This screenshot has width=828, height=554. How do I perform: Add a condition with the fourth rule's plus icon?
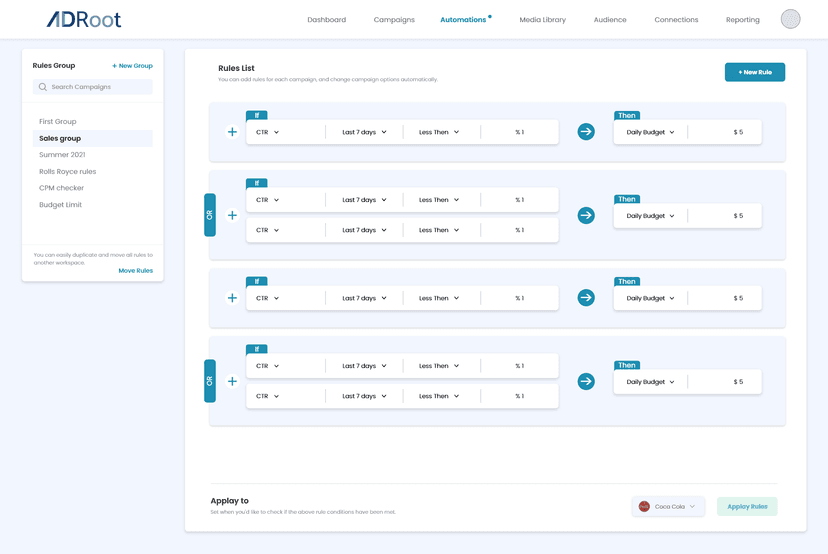232,381
